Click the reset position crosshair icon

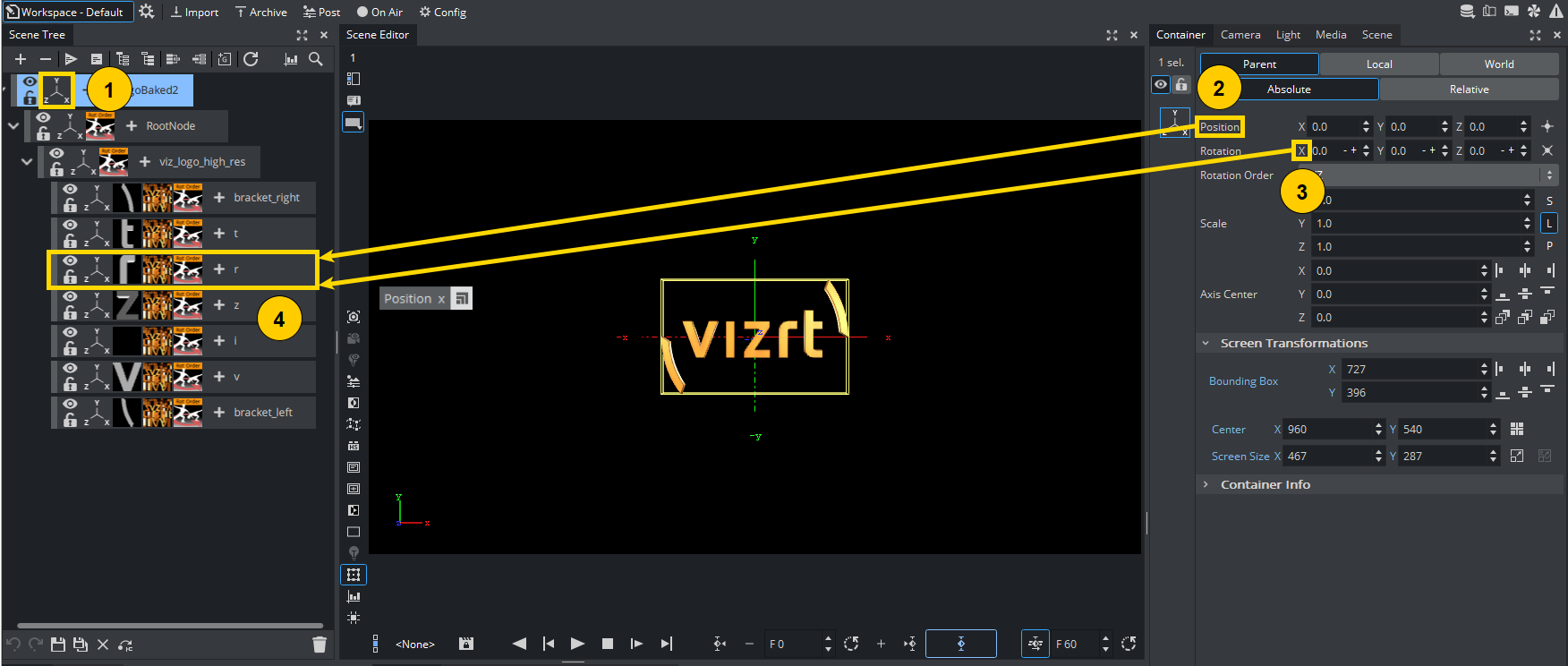1547,126
